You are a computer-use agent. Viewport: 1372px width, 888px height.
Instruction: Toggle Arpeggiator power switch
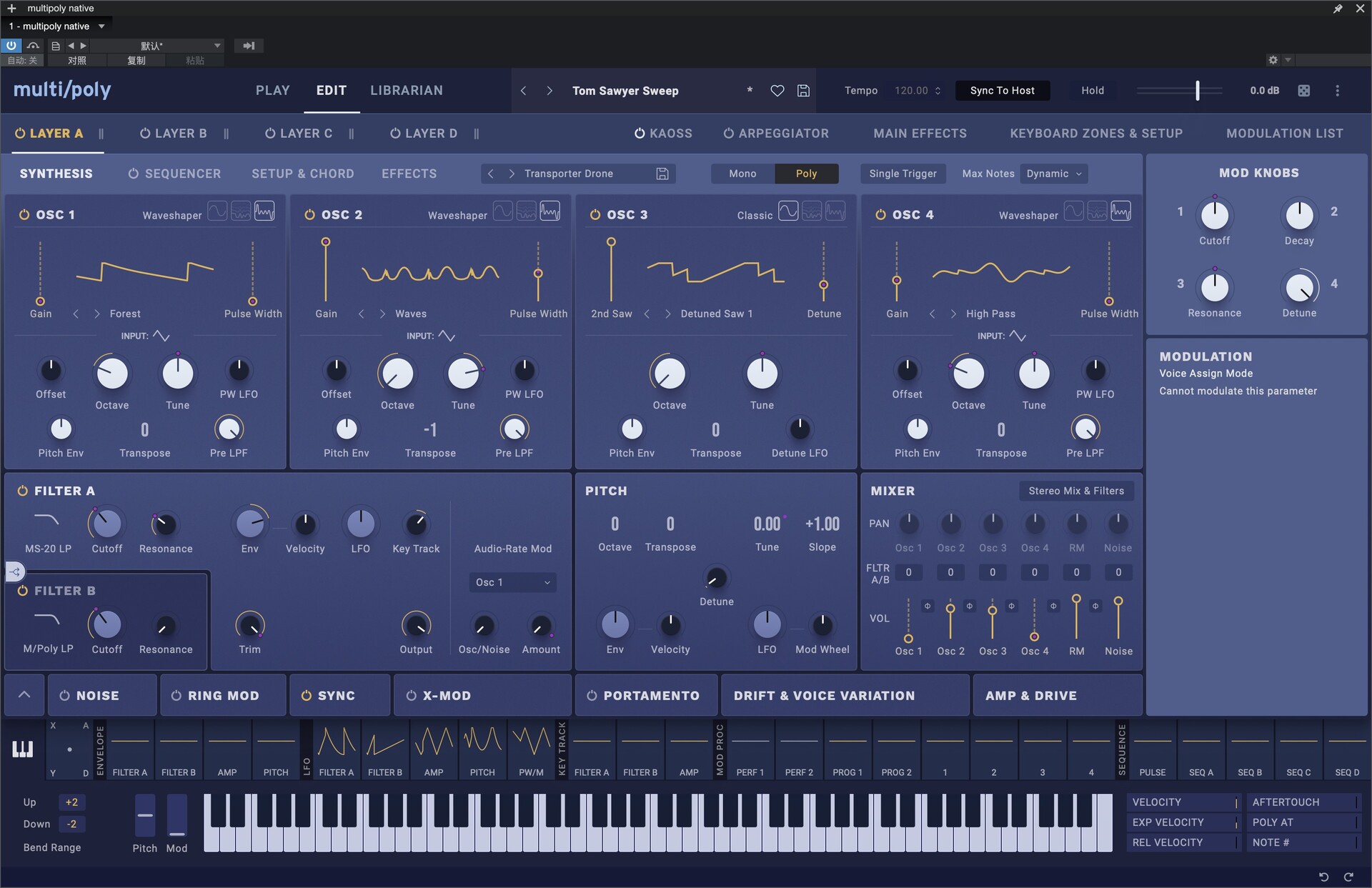[729, 134]
